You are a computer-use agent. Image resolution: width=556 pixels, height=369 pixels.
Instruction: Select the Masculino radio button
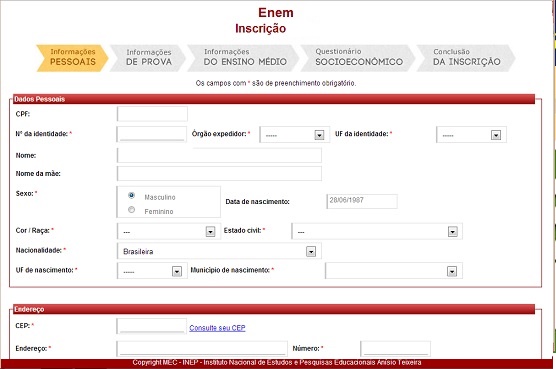click(132, 195)
